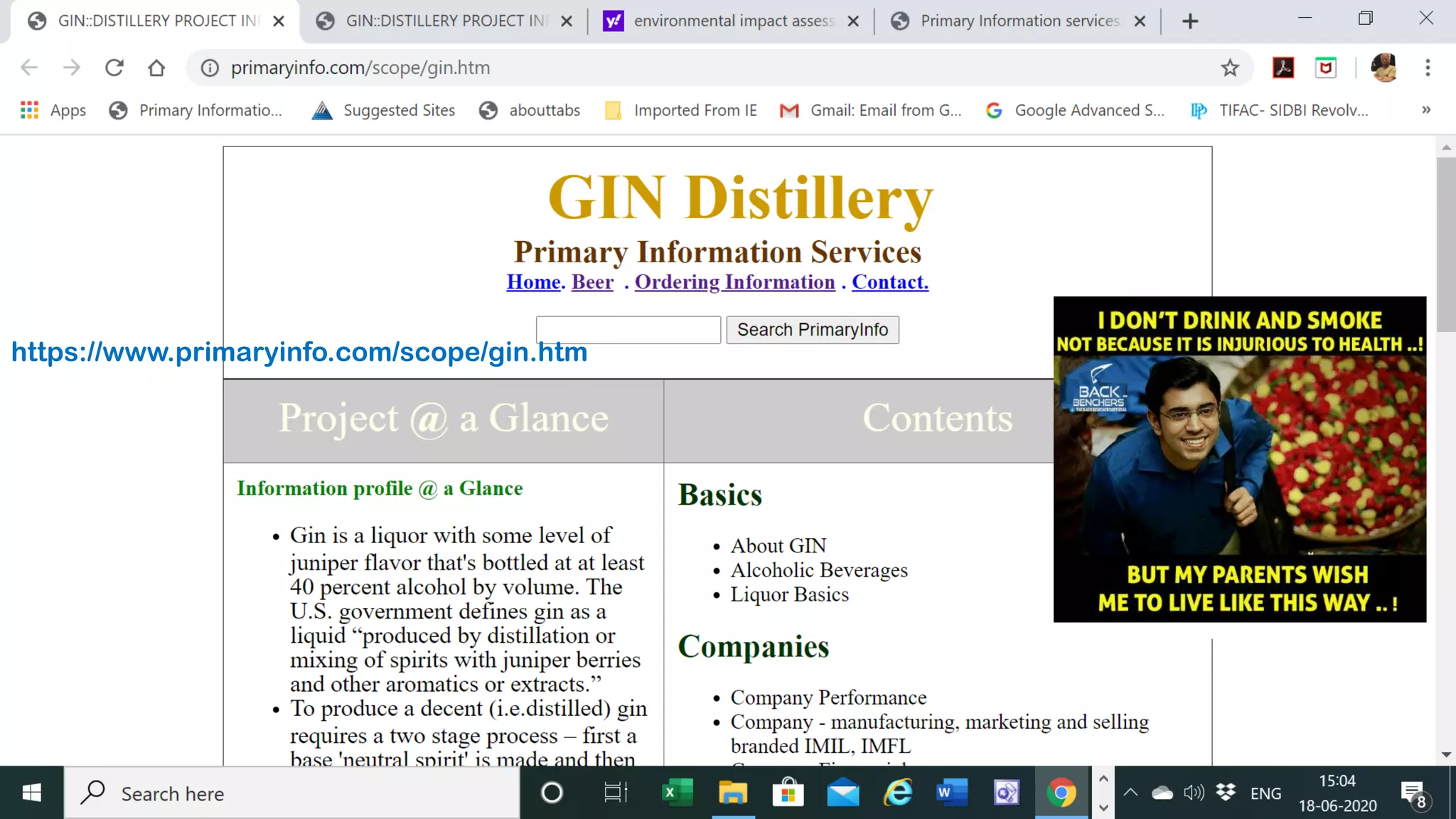Open the Windows Start menu
Viewport: 1456px width, 819px height.
32,793
